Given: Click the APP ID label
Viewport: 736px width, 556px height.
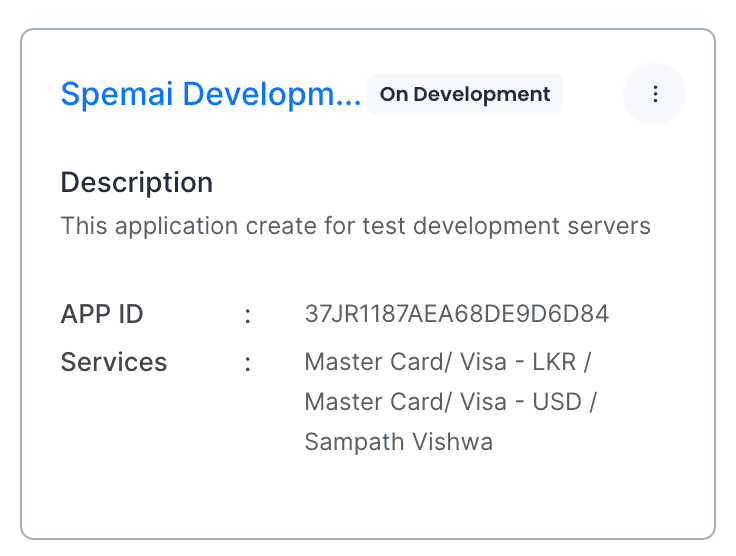Looking at the screenshot, I should pyautogui.click(x=102, y=314).
